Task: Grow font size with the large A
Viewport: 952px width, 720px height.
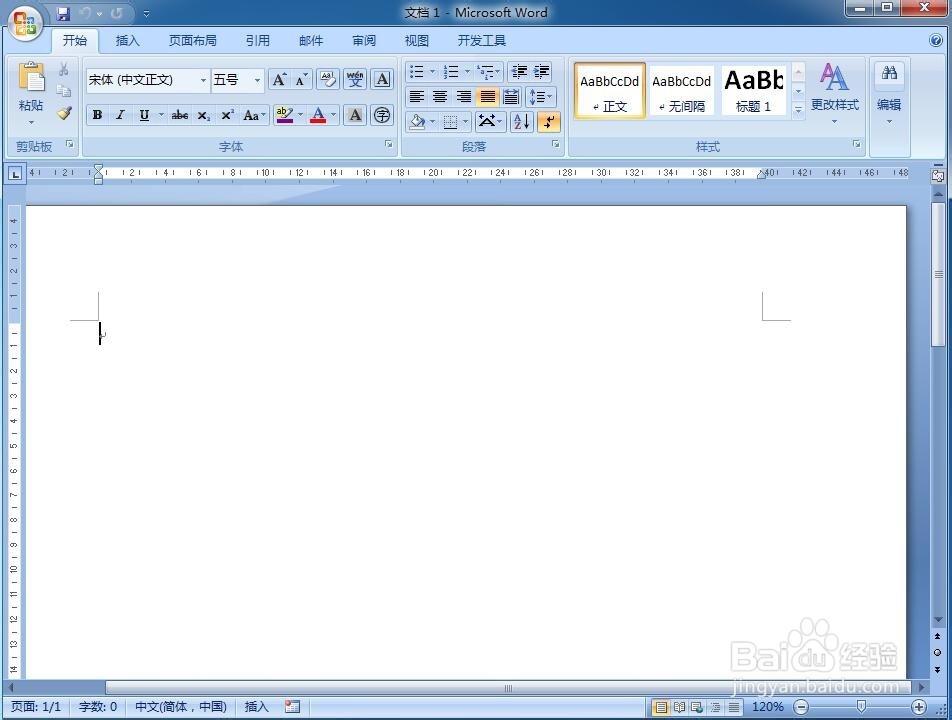Action: [279, 80]
